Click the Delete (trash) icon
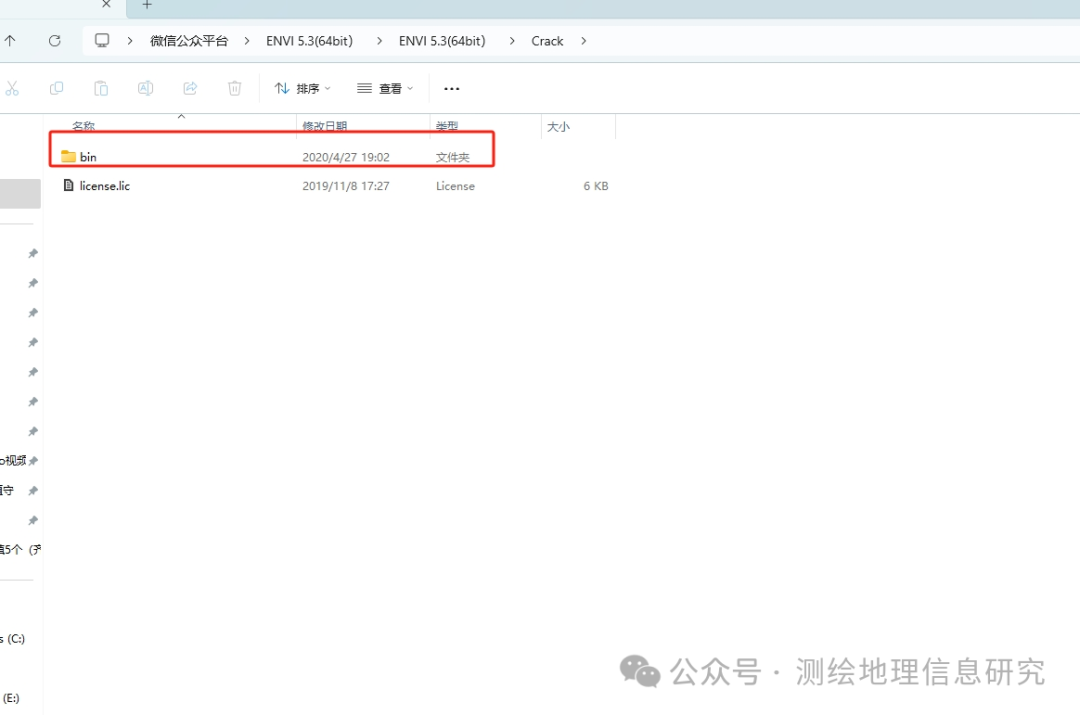The height and width of the screenshot is (715, 1080). click(234, 88)
